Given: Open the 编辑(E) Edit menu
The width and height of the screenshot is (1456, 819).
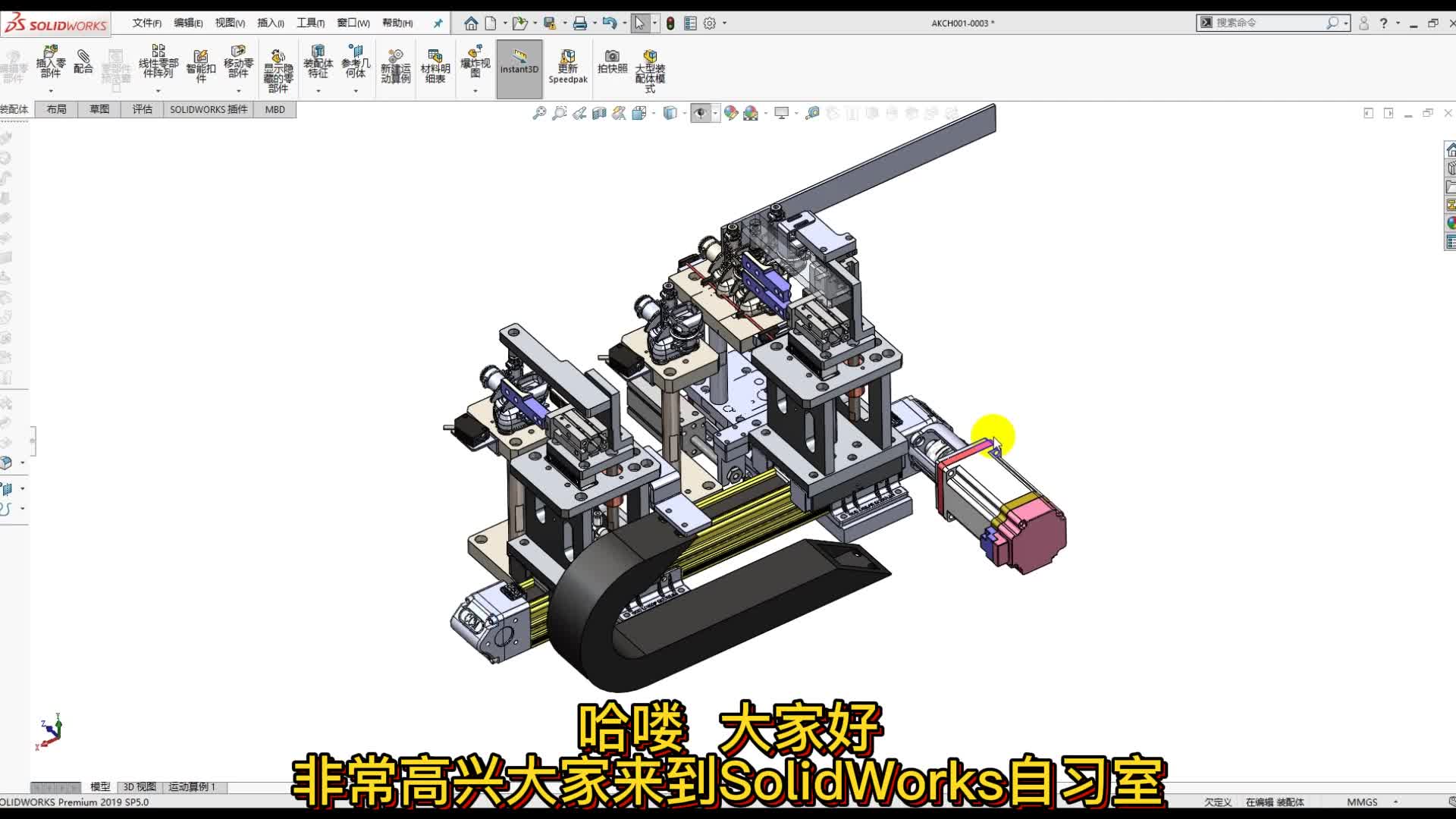Looking at the screenshot, I should (x=188, y=24).
